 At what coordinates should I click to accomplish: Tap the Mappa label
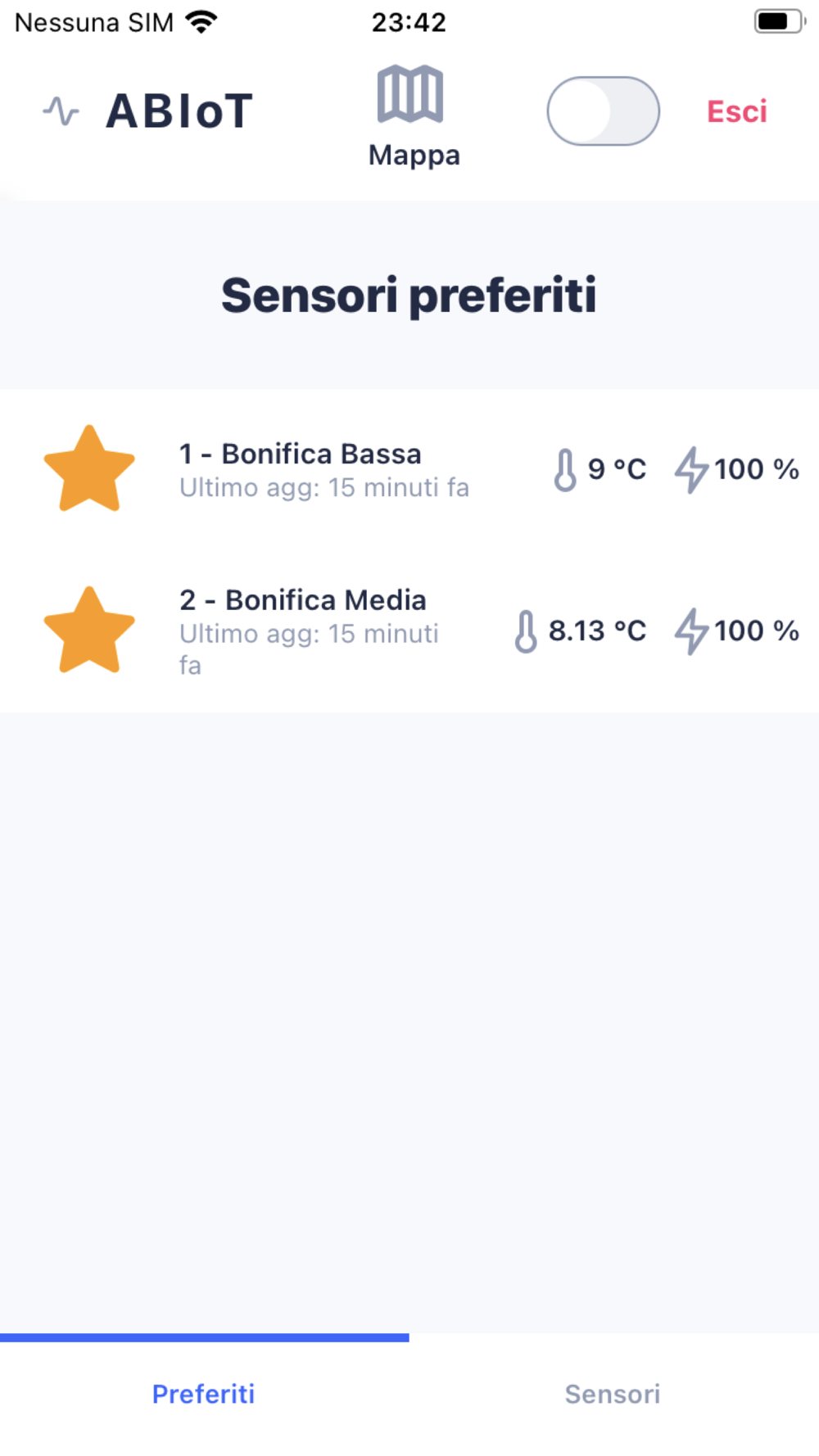pyautogui.click(x=414, y=155)
